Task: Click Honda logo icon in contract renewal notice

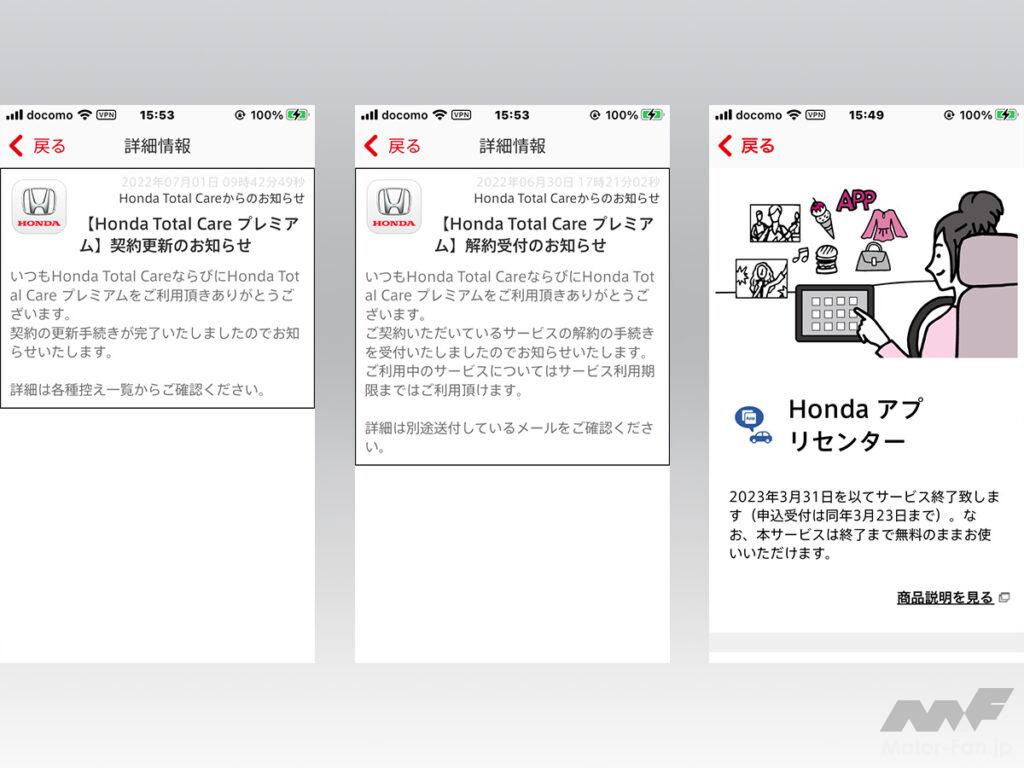Action: pos(39,207)
